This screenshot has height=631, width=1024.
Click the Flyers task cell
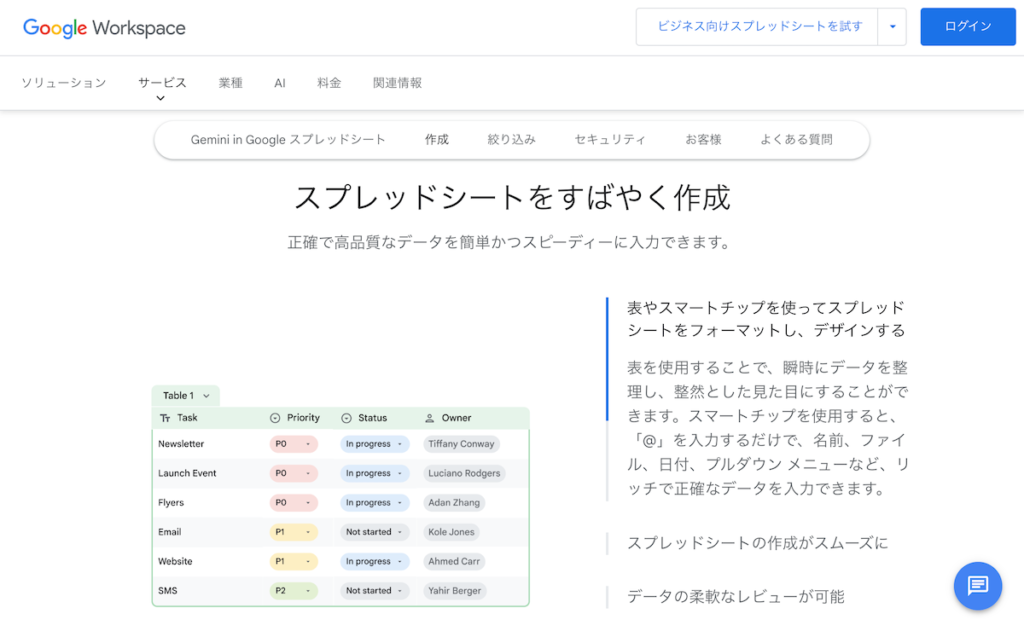[x=171, y=503]
